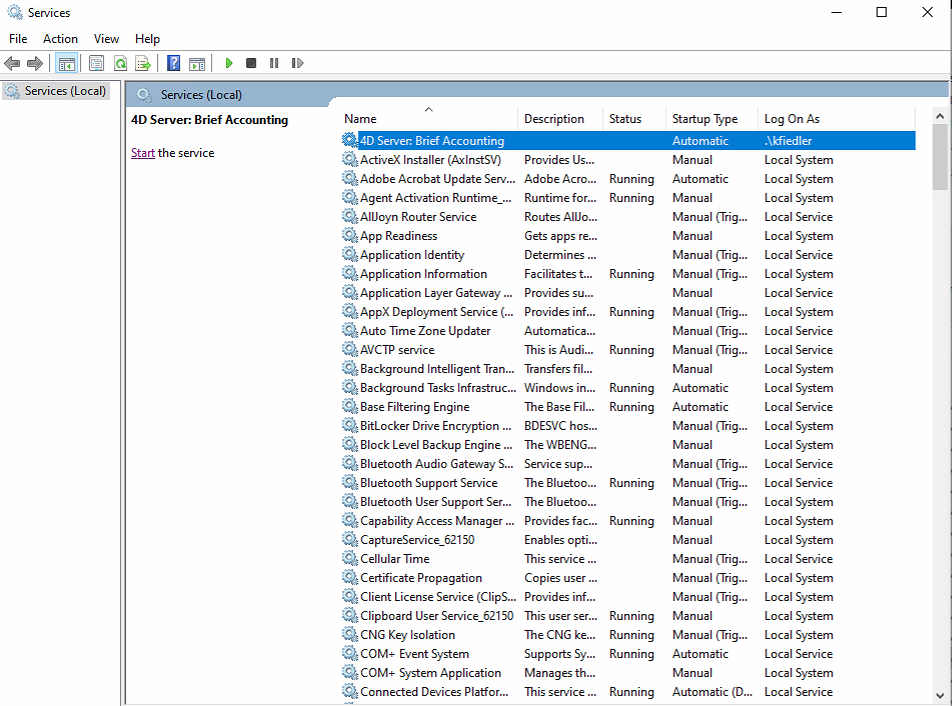Stop the service with the square toolbar icon
Viewport: 952px width, 706px height.
251,62
